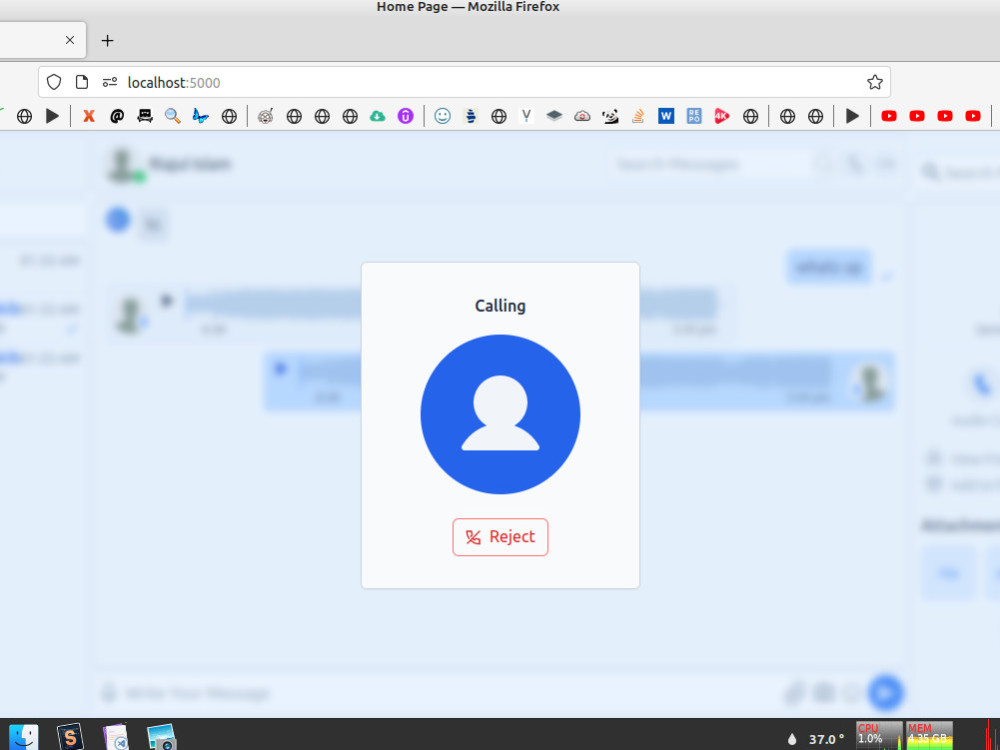This screenshot has height=750, width=1000.
Task: Click the localhost:5000 address bar
Action: click(x=464, y=82)
